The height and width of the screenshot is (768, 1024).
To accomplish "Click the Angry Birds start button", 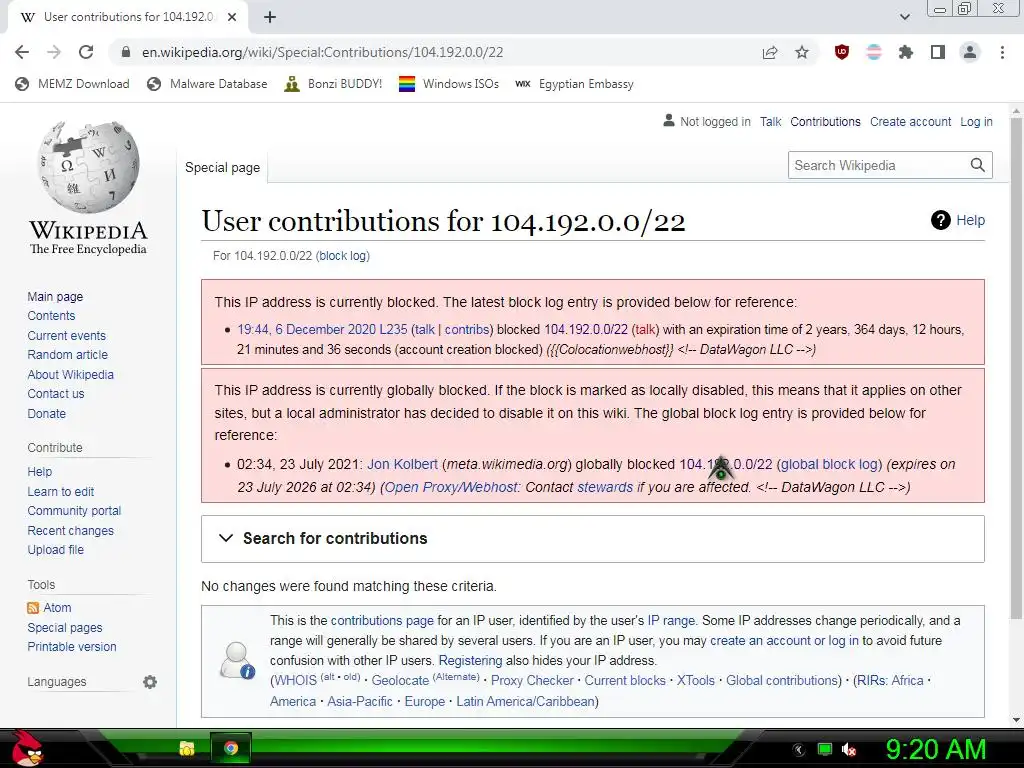I will [x=26, y=748].
